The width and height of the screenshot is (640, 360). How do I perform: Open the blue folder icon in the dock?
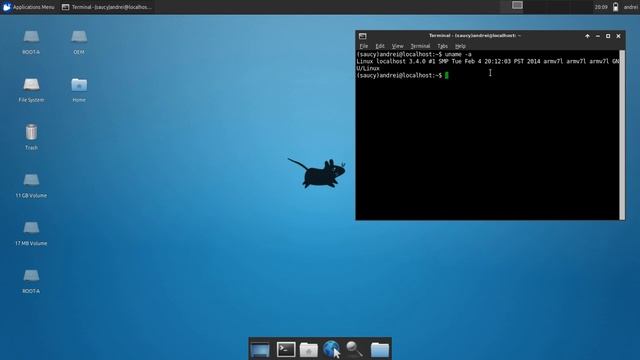pos(380,350)
